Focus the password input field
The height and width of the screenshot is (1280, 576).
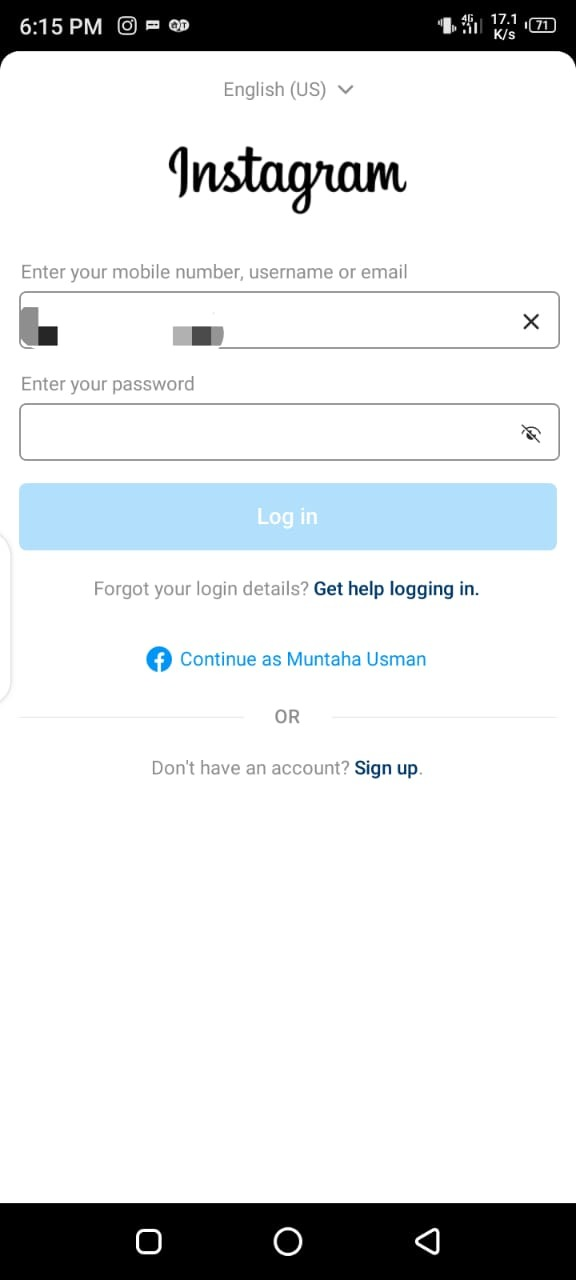coord(289,432)
